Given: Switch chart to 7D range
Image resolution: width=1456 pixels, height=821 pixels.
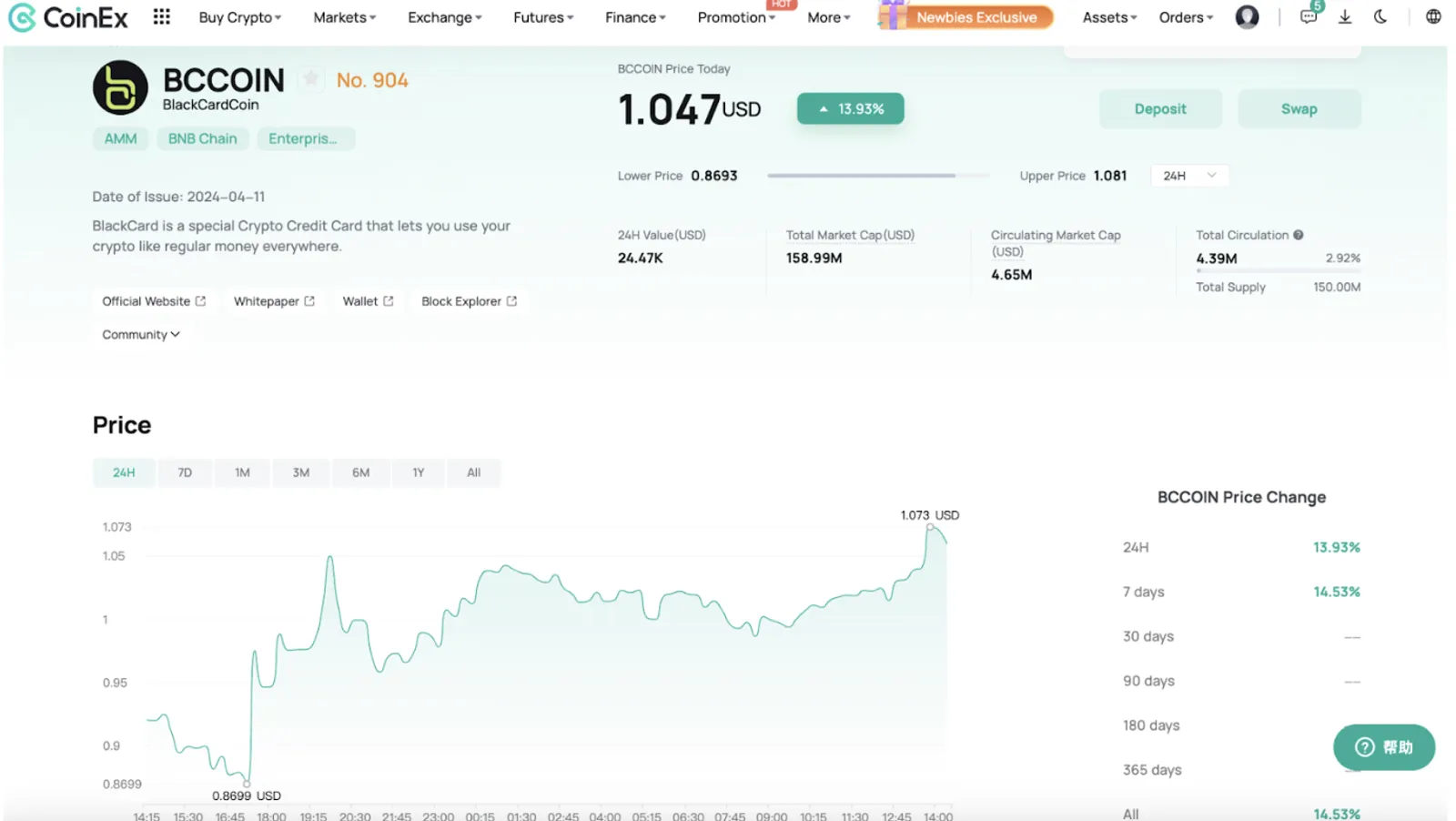Looking at the screenshot, I should (x=185, y=472).
